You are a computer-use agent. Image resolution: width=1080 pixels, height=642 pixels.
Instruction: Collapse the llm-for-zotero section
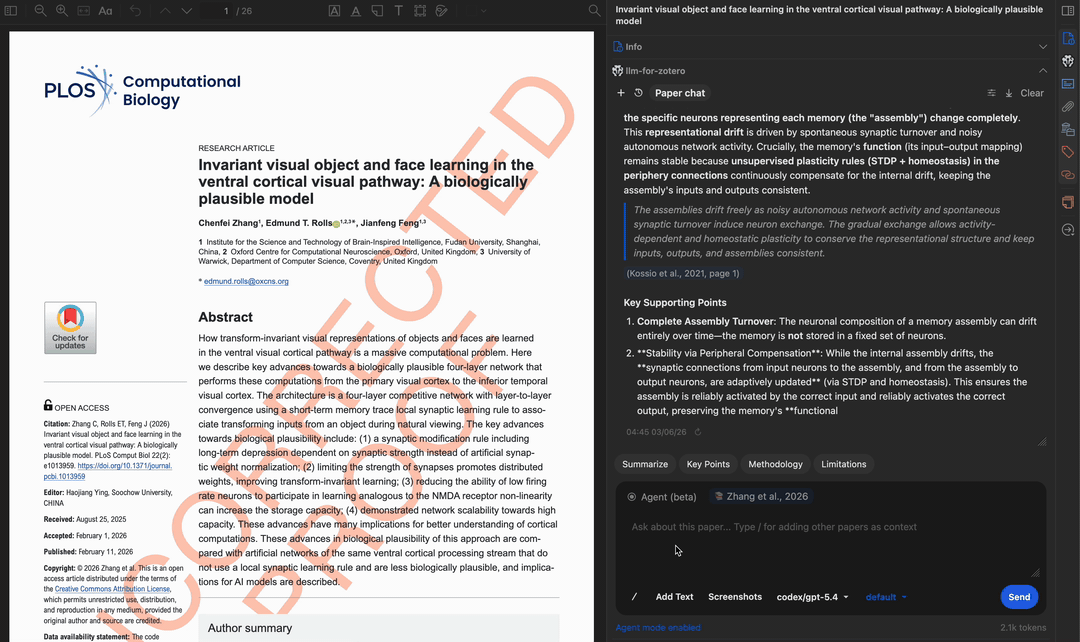coord(1043,71)
